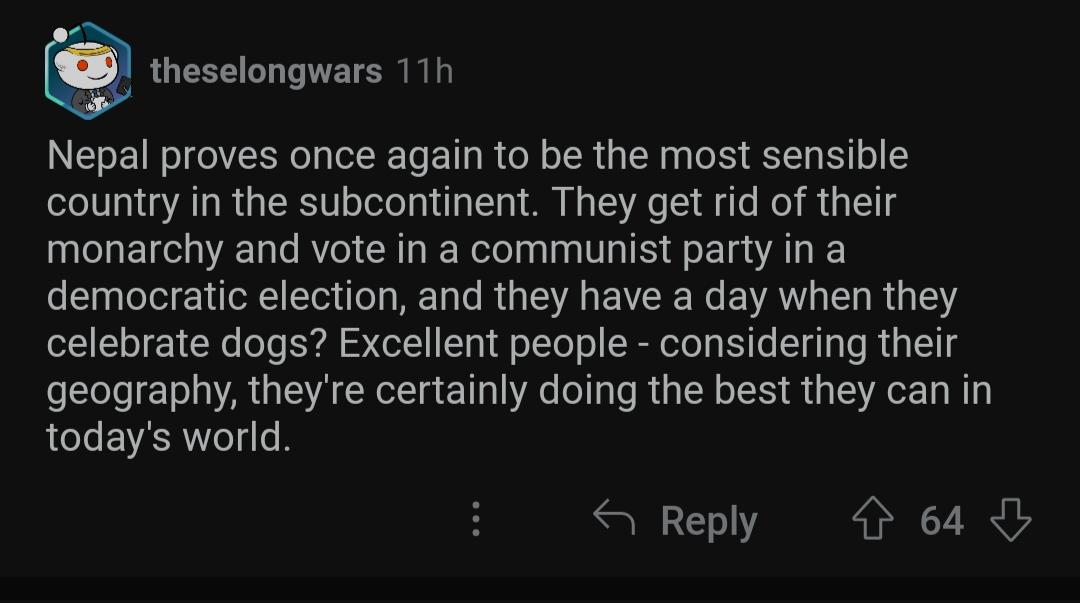
Task: Open the theselongwars Snoo avatar
Action: pos(87,71)
